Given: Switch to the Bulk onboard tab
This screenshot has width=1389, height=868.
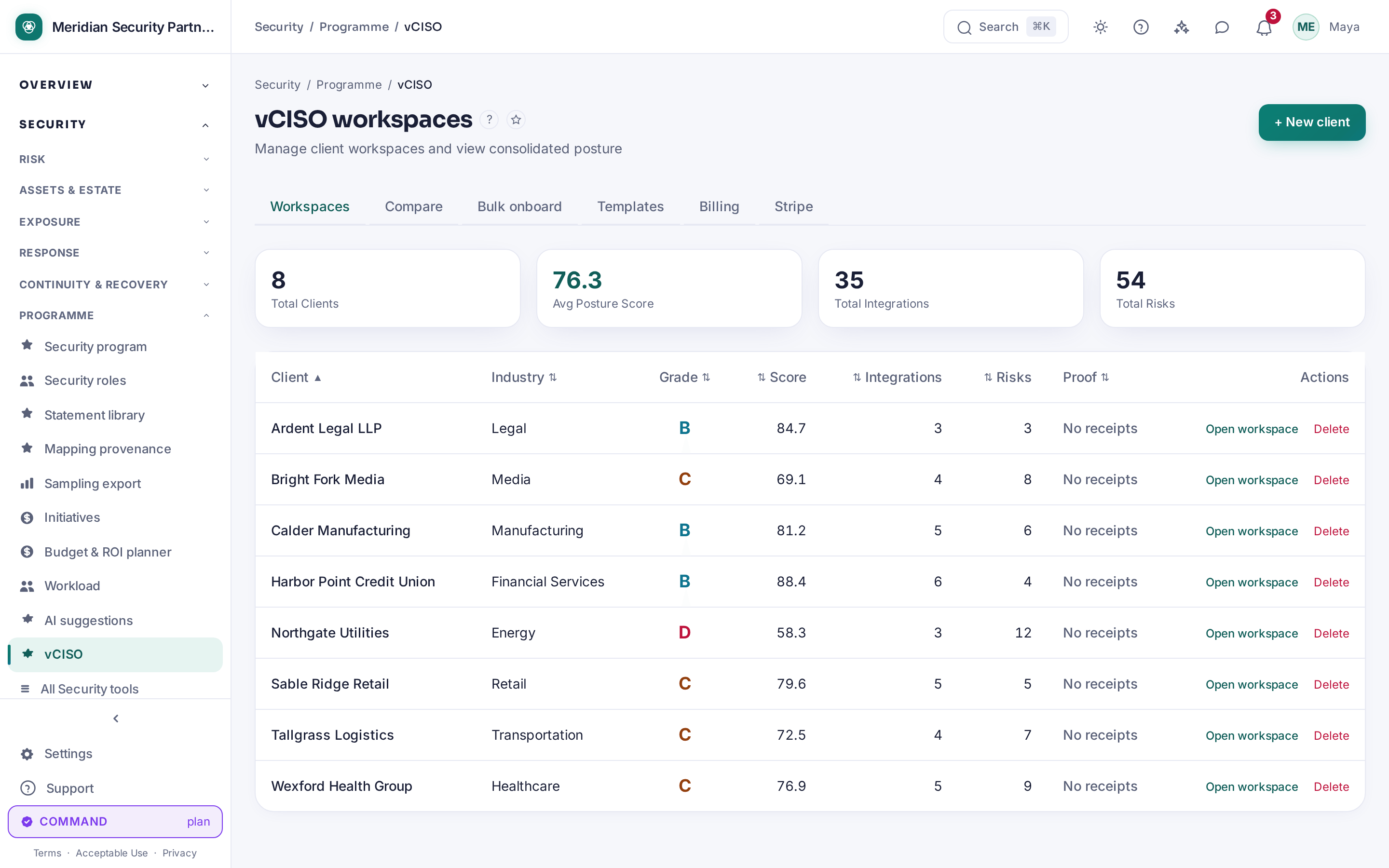Looking at the screenshot, I should coord(519,207).
